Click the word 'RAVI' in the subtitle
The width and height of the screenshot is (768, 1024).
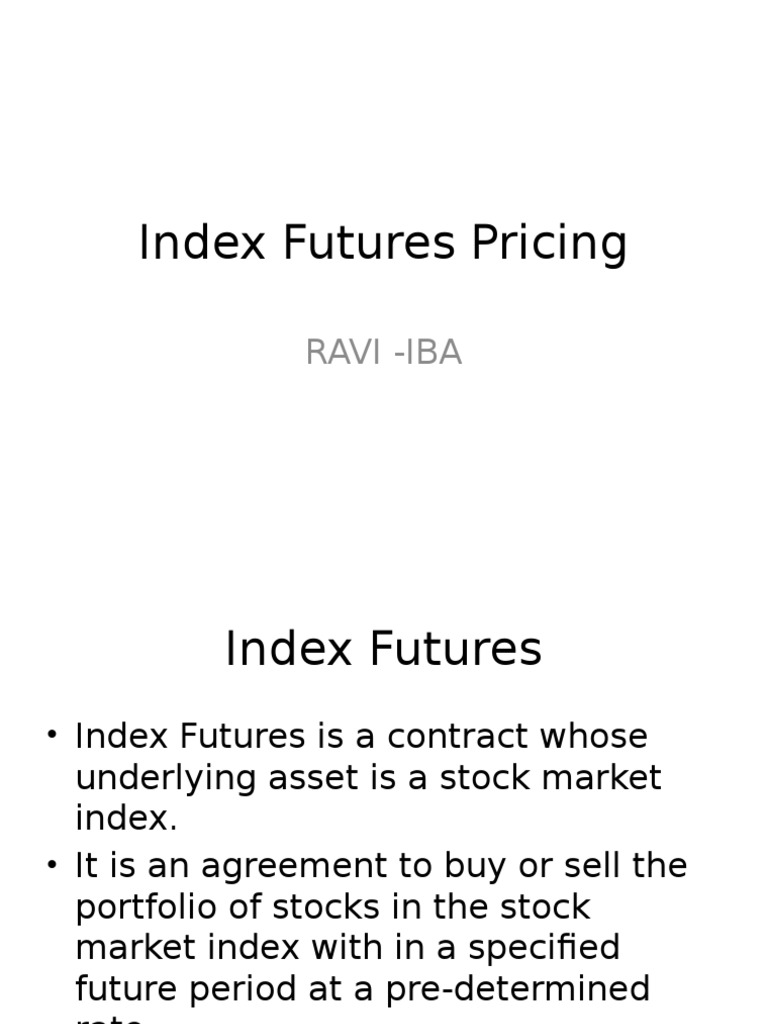click(343, 352)
